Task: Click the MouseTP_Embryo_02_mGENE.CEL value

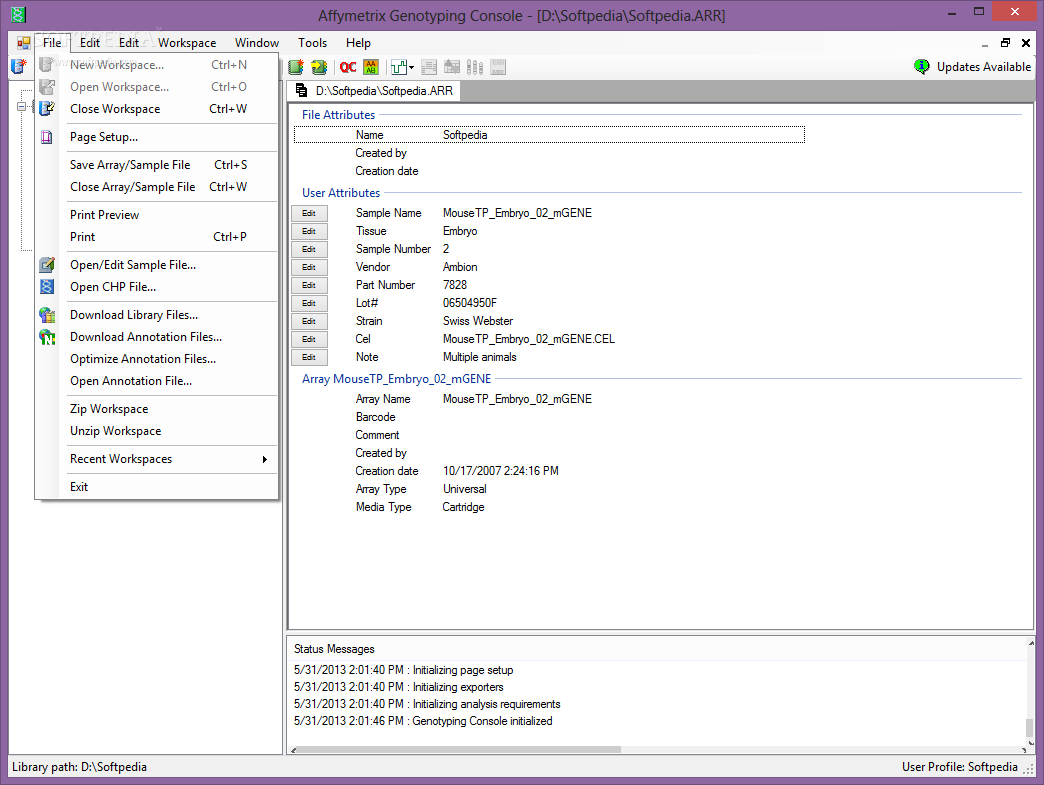Action: pos(529,339)
